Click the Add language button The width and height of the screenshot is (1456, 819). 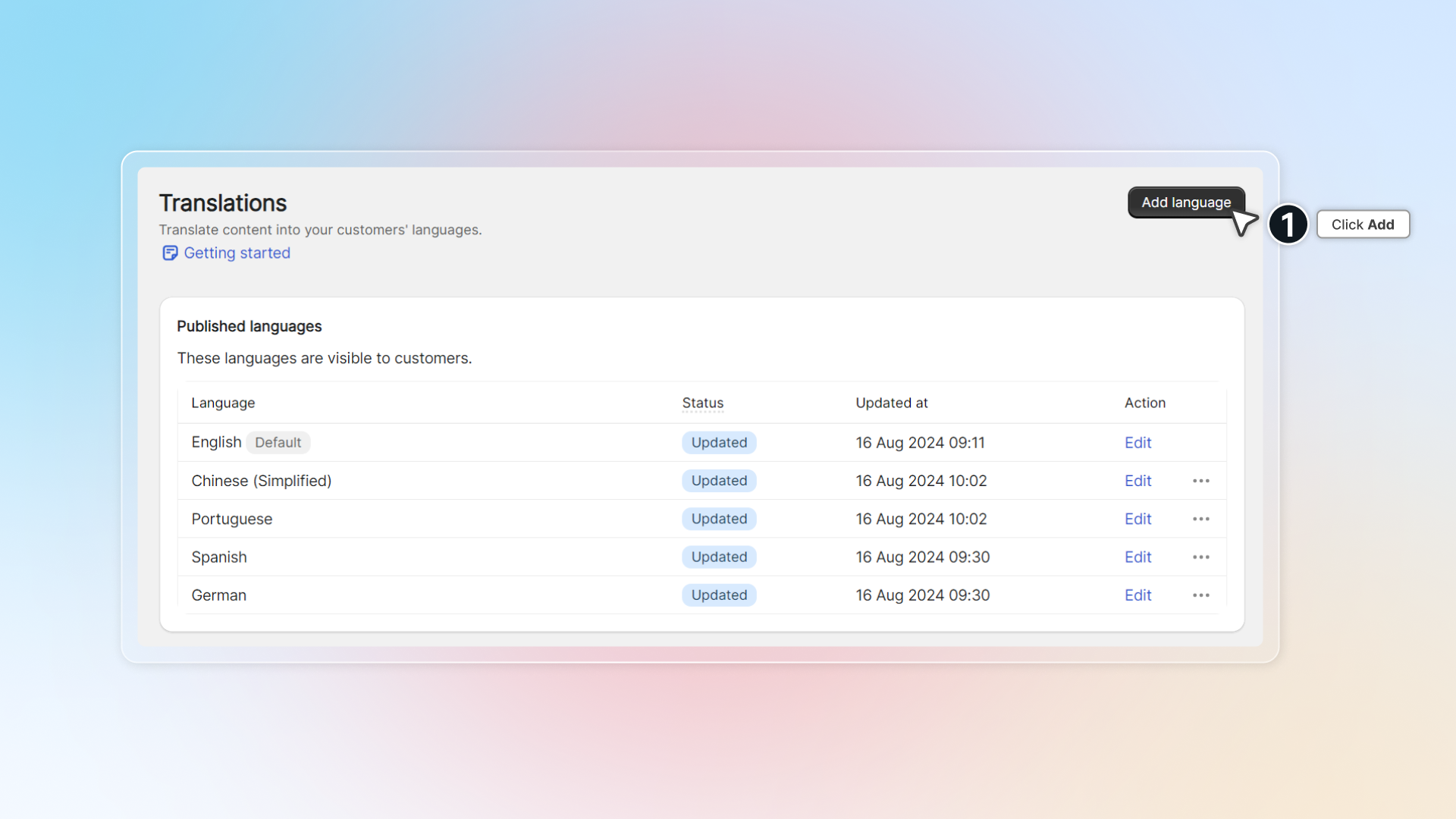pyautogui.click(x=1185, y=202)
